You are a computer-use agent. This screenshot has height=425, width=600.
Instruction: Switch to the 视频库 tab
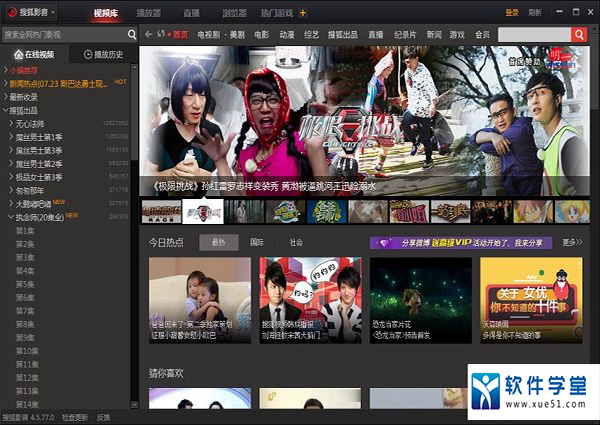106,13
